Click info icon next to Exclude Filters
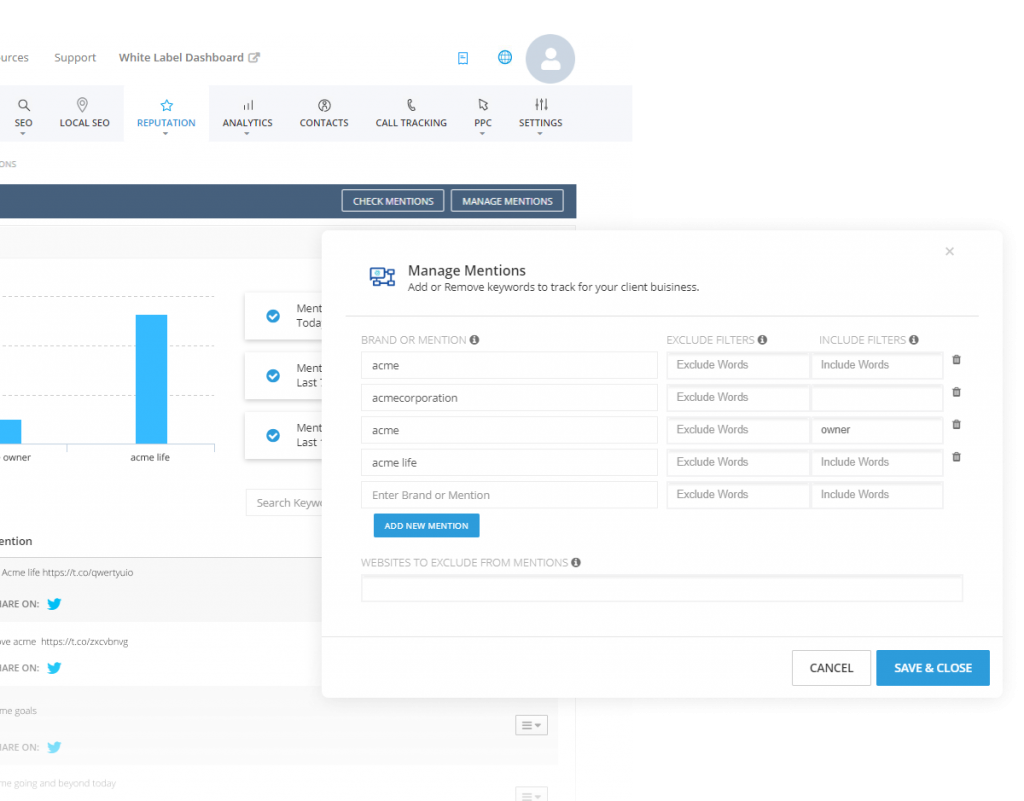Image resolution: width=1024 pixels, height=801 pixels. pyautogui.click(x=762, y=339)
